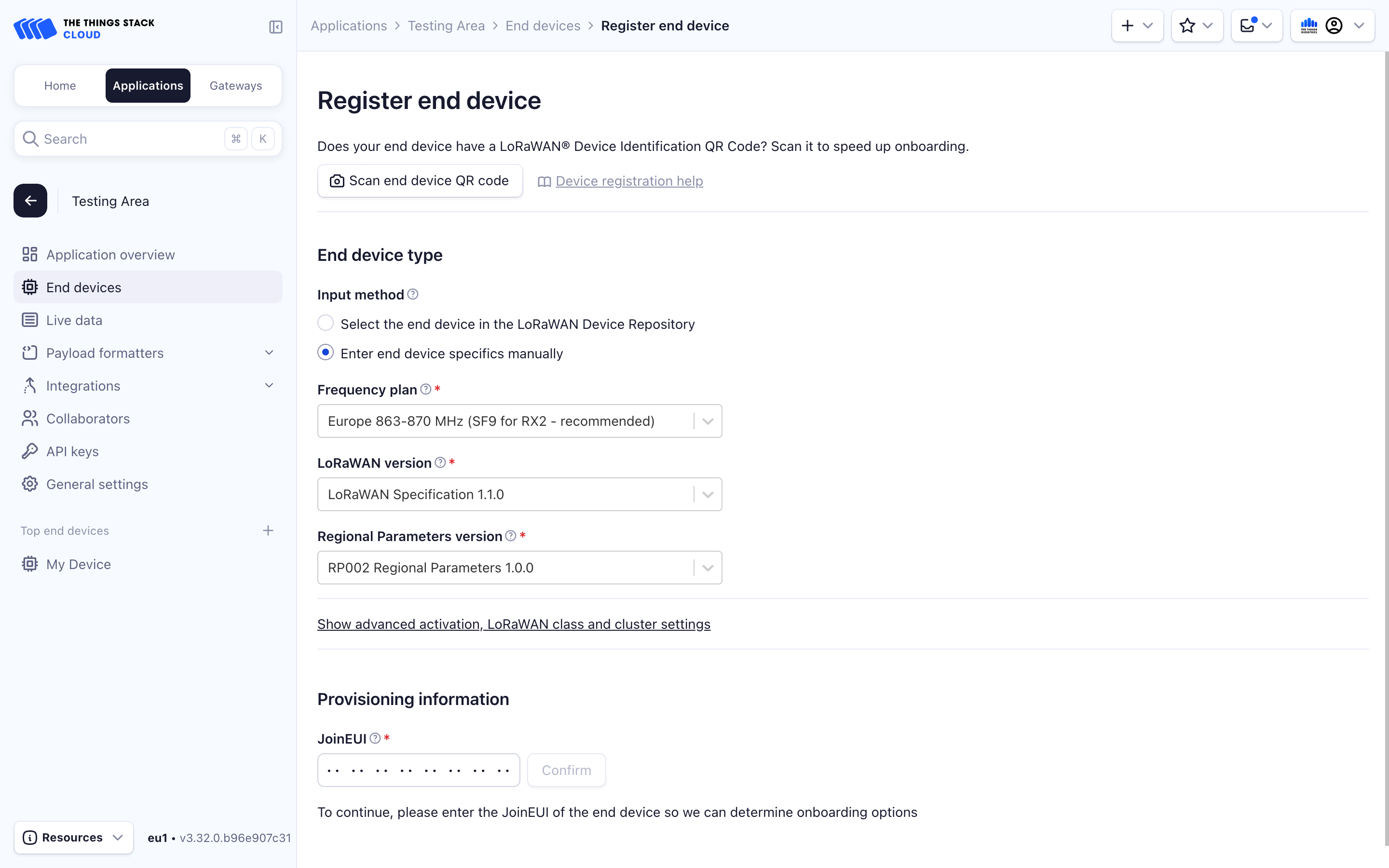The image size is (1389, 868).
Task: Click the API keys sidebar icon
Action: tap(29, 450)
